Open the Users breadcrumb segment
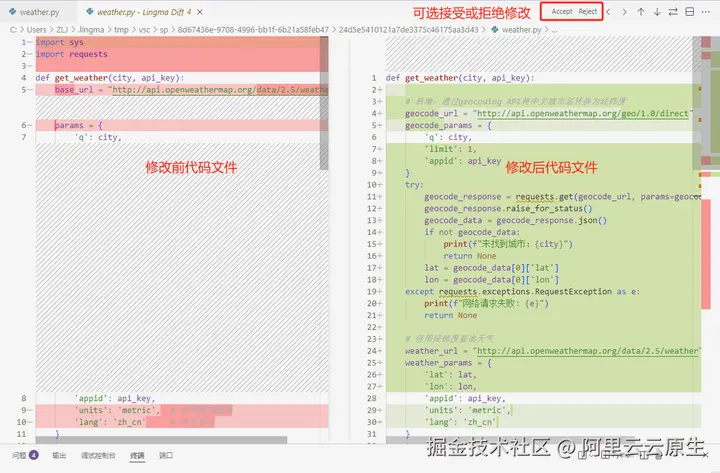This screenshot has width=720, height=473. (36, 30)
